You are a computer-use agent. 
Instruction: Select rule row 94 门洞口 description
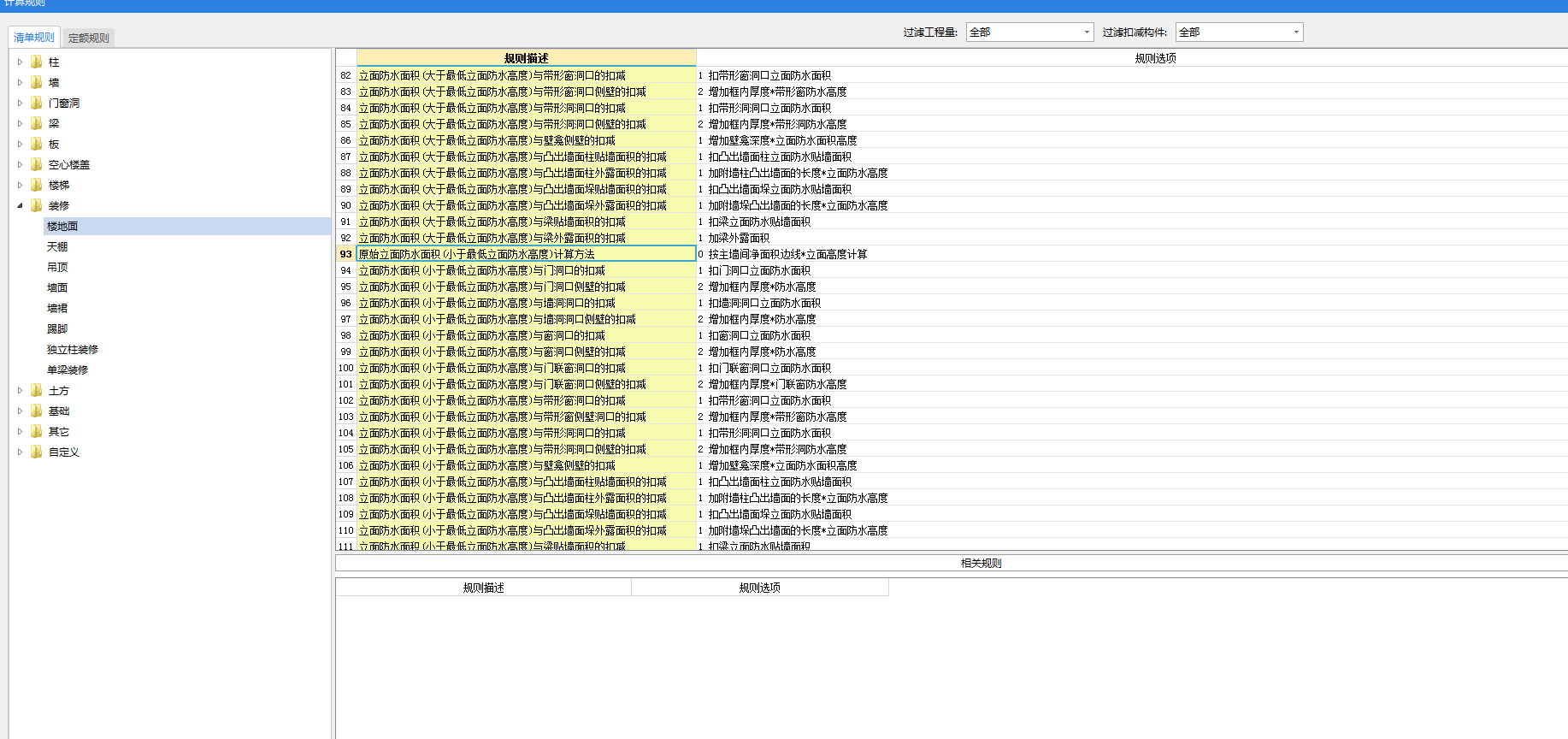526,270
